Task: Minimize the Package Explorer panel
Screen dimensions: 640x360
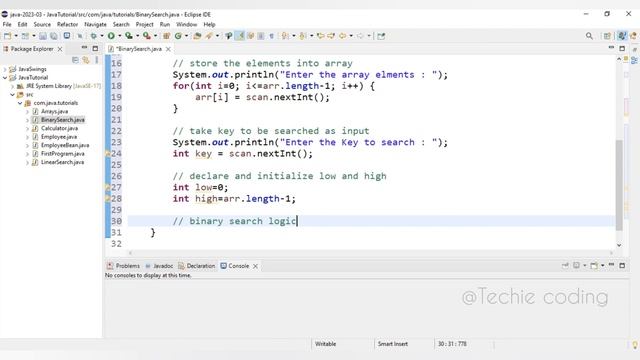Action: click(84, 48)
